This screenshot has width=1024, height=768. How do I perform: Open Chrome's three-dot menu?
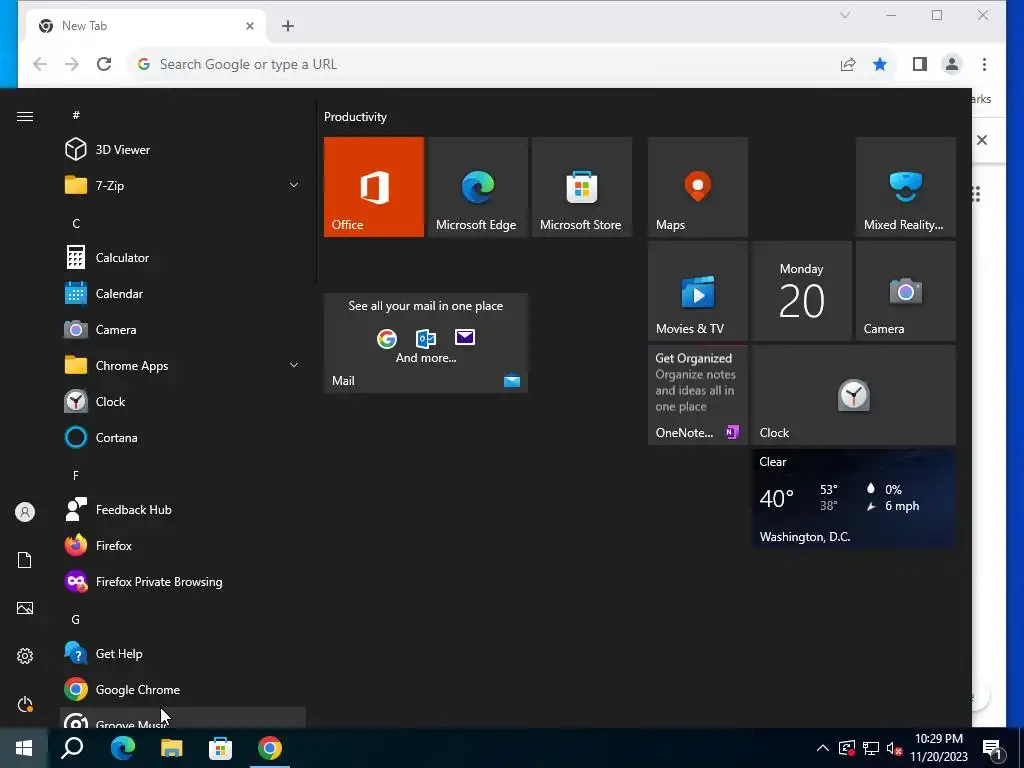point(984,64)
